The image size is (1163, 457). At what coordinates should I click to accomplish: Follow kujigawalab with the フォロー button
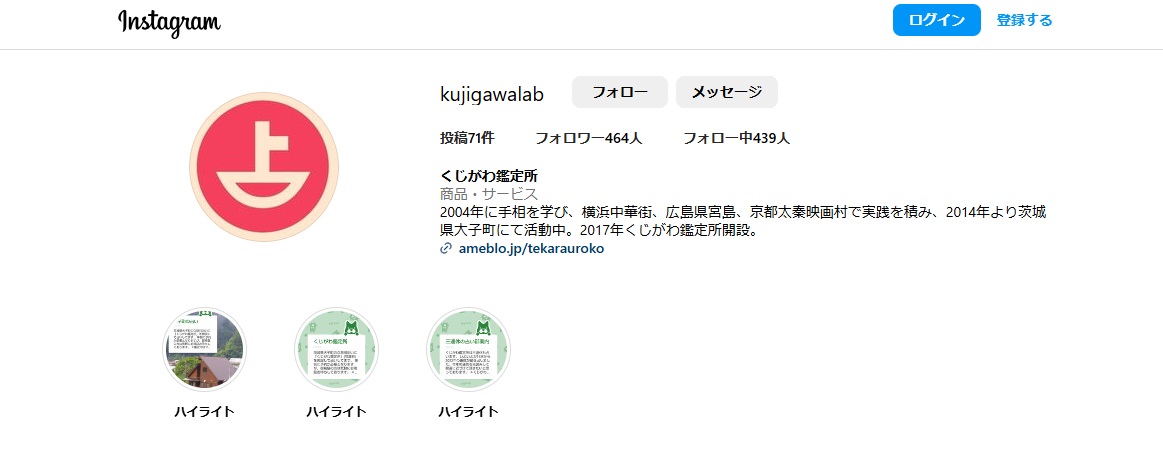click(x=619, y=92)
